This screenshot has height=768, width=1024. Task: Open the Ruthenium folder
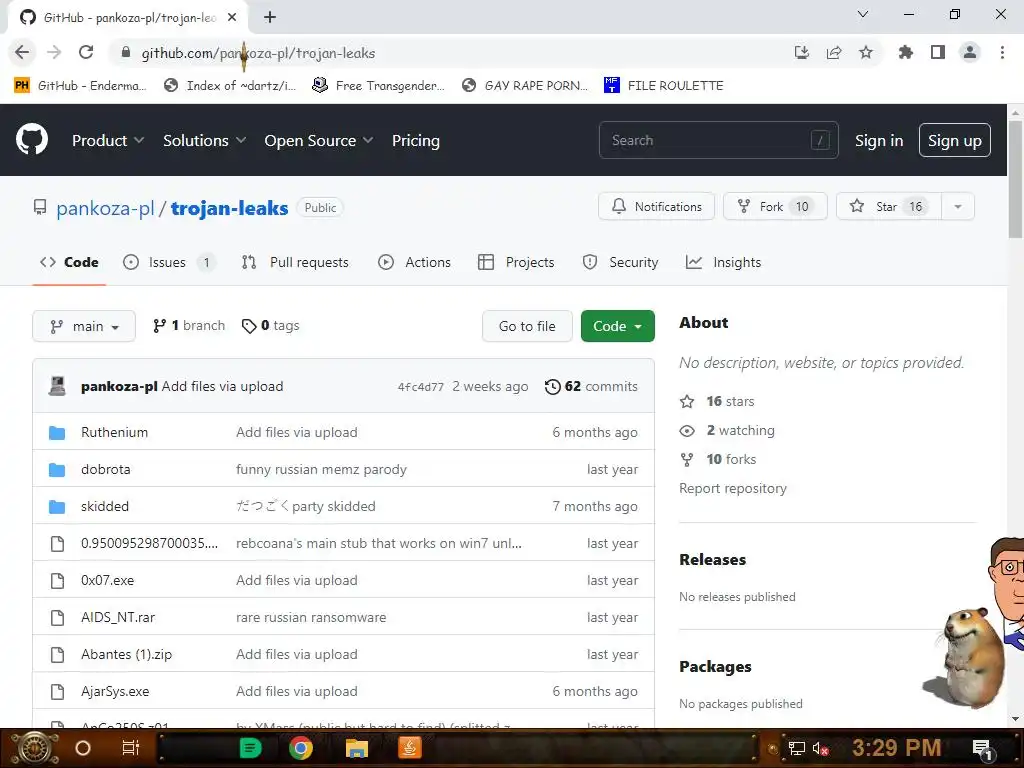tap(114, 432)
